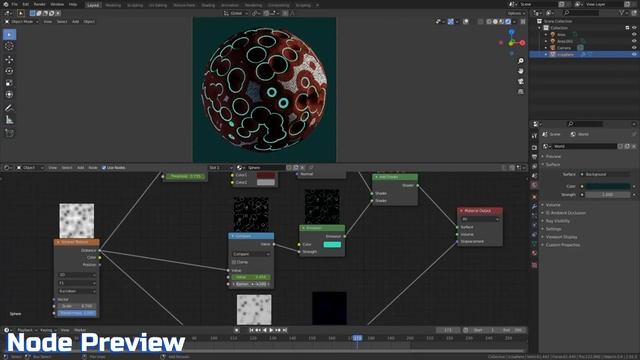Viewport: 640px width, 360px height.
Task: Open the 3D dimensions dropdown on Voronoi node
Action: (x=77, y=275)
